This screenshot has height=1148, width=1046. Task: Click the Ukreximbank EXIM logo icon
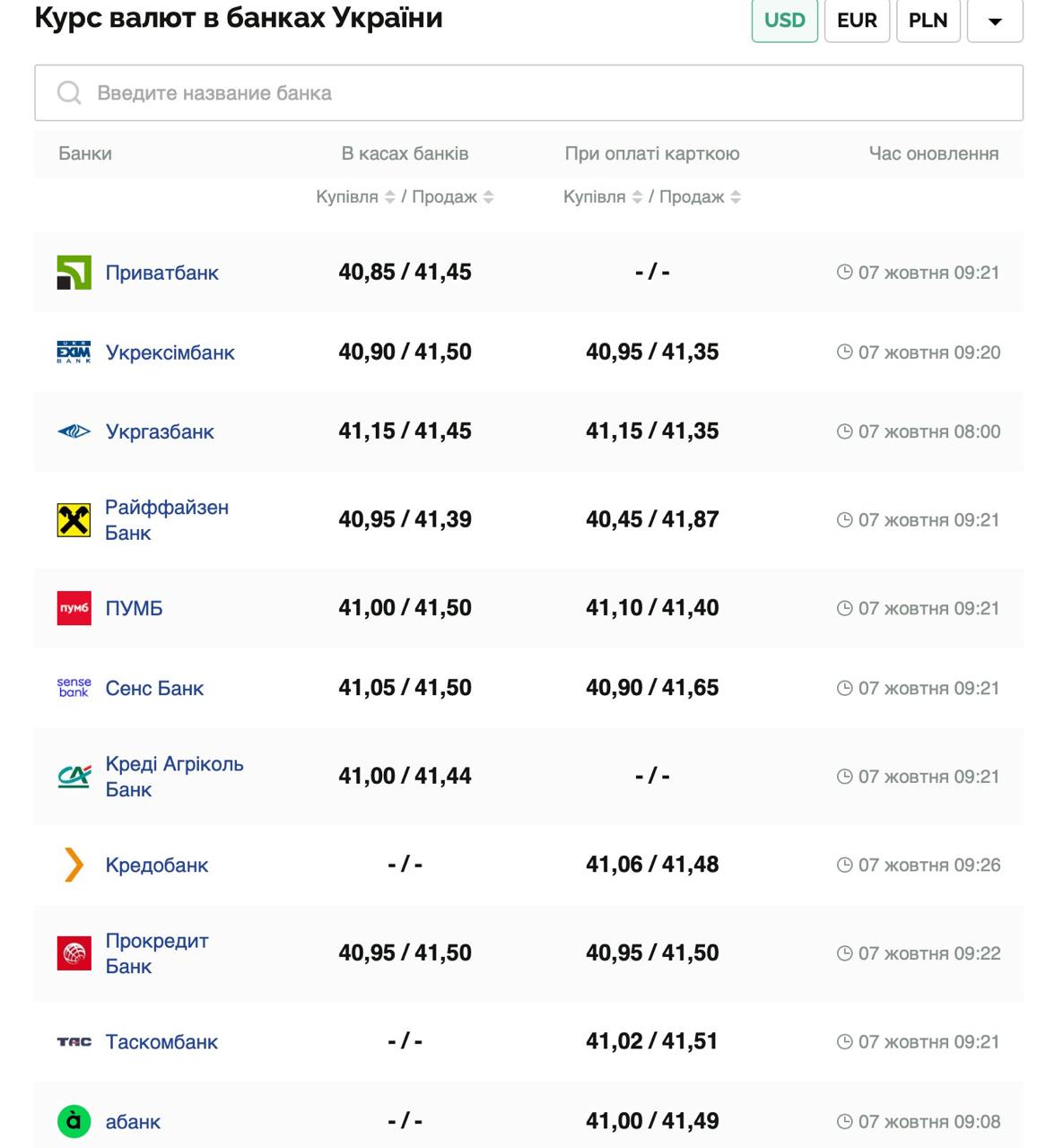74,352
